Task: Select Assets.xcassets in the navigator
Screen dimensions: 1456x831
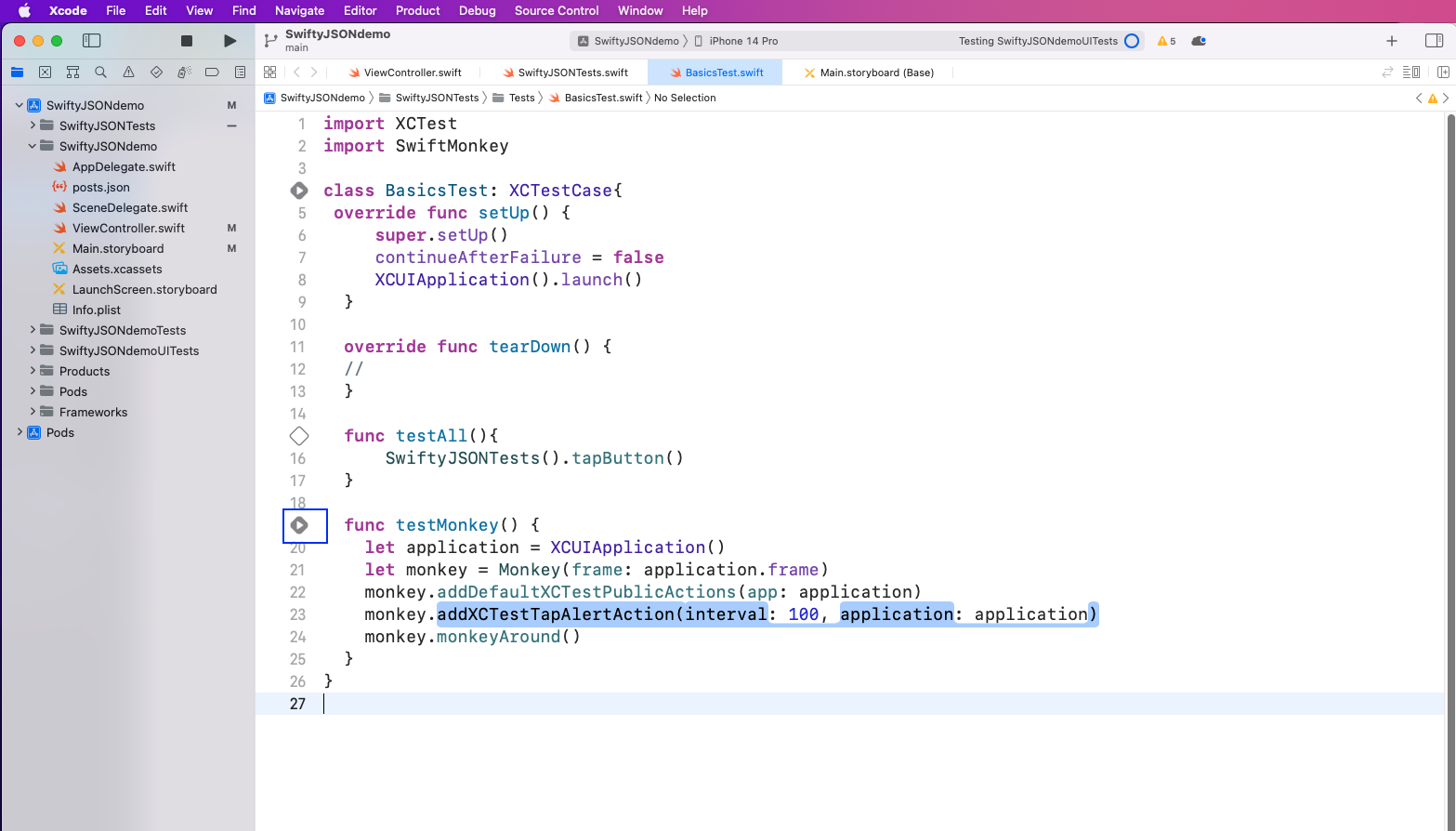Action: (x=117, y=269)
